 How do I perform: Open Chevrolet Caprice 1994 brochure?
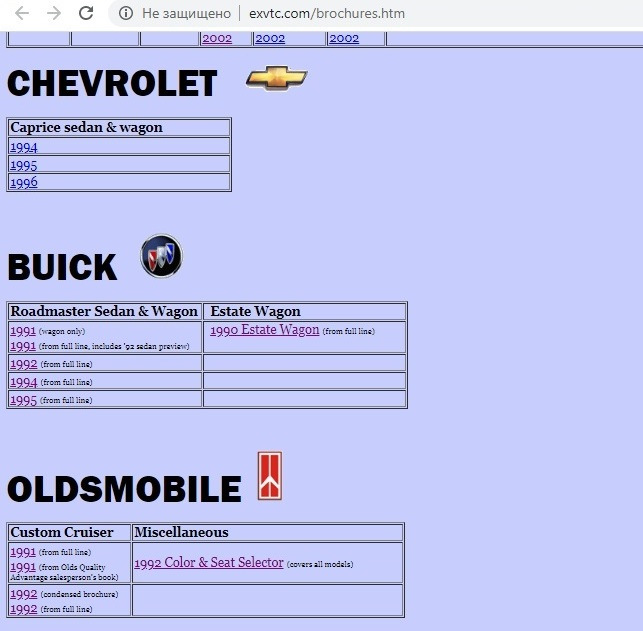24,147
